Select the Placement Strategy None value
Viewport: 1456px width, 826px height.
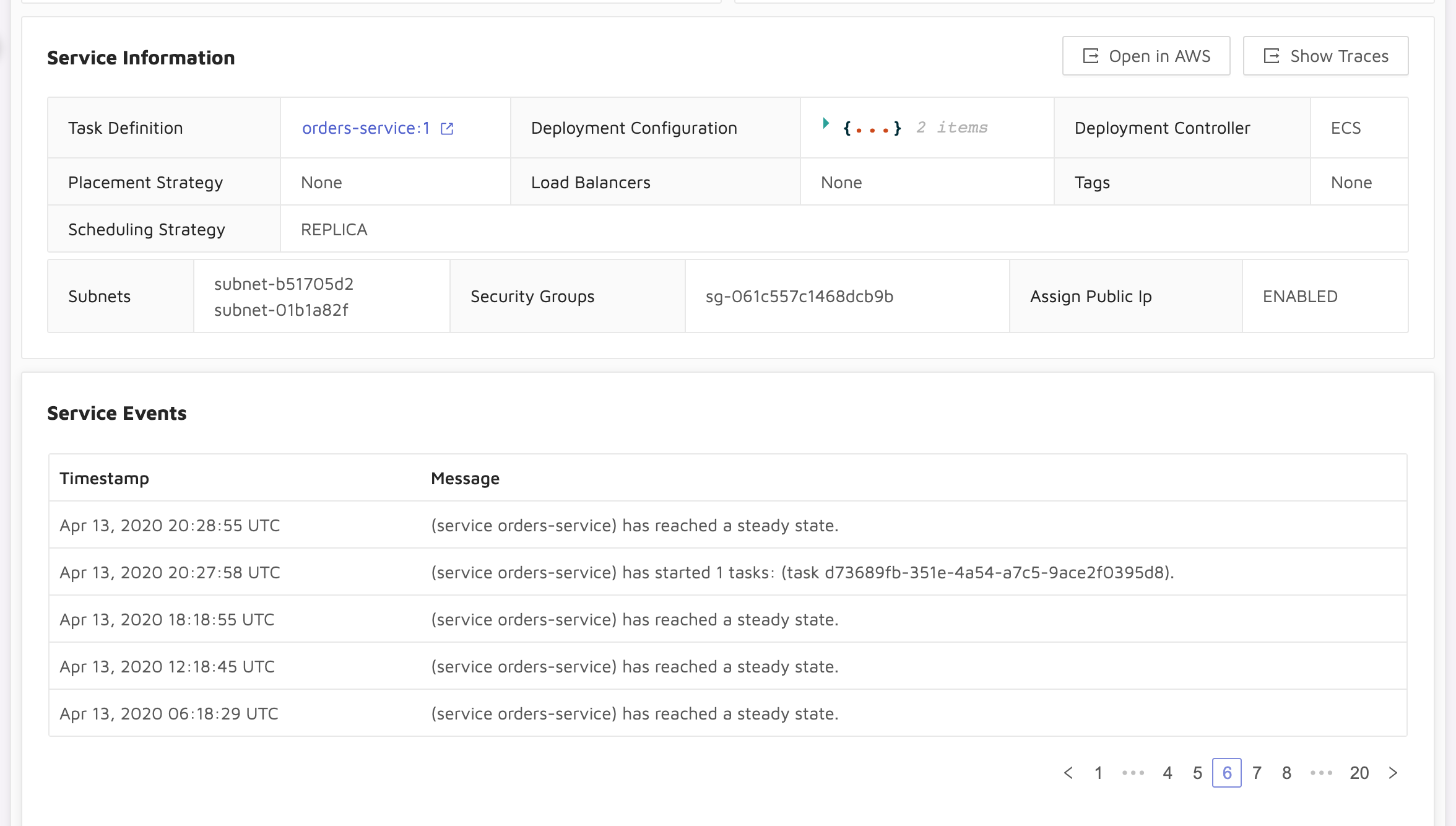(321, 183)
